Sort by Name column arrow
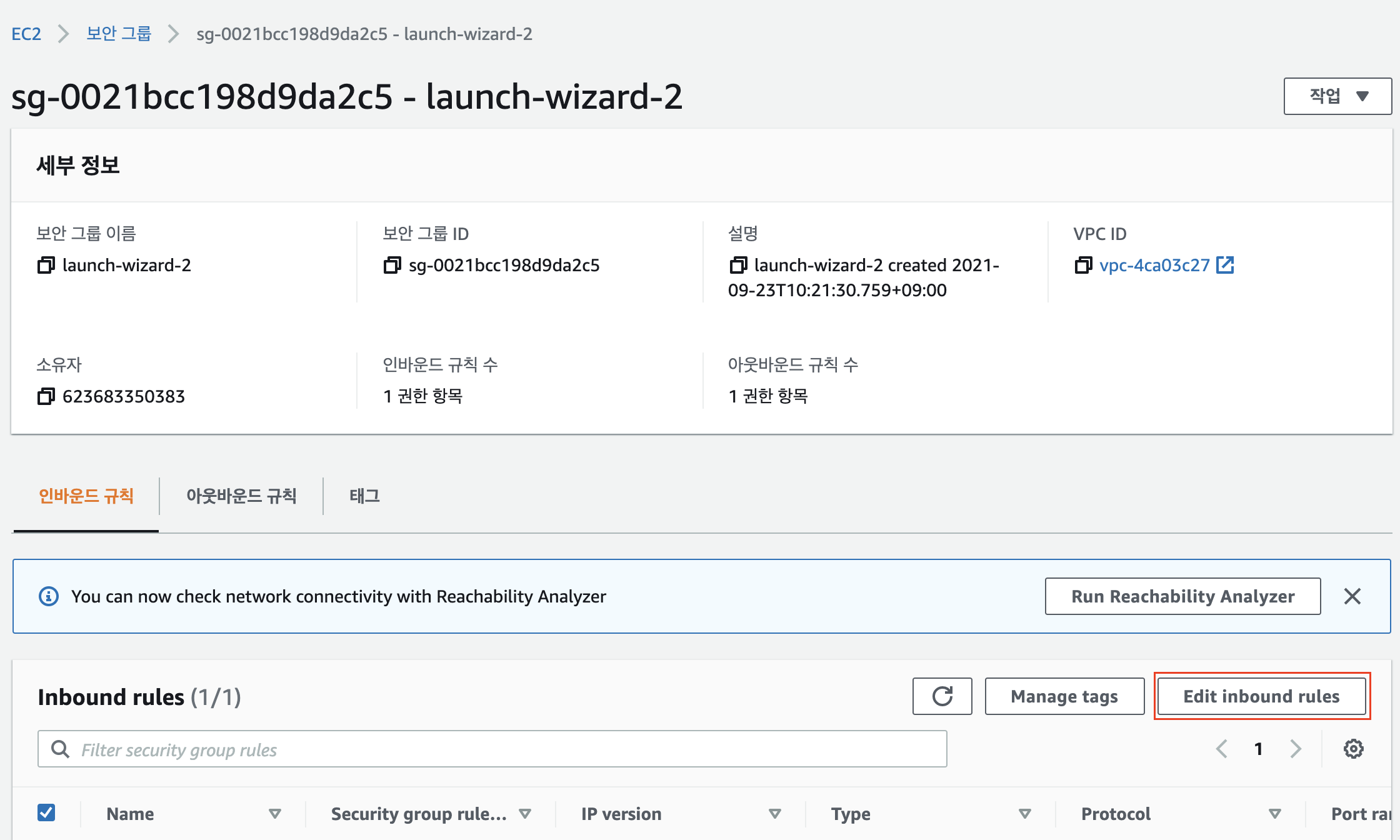The height and width of the screenshot is (840, 1400). click(274, 814)
